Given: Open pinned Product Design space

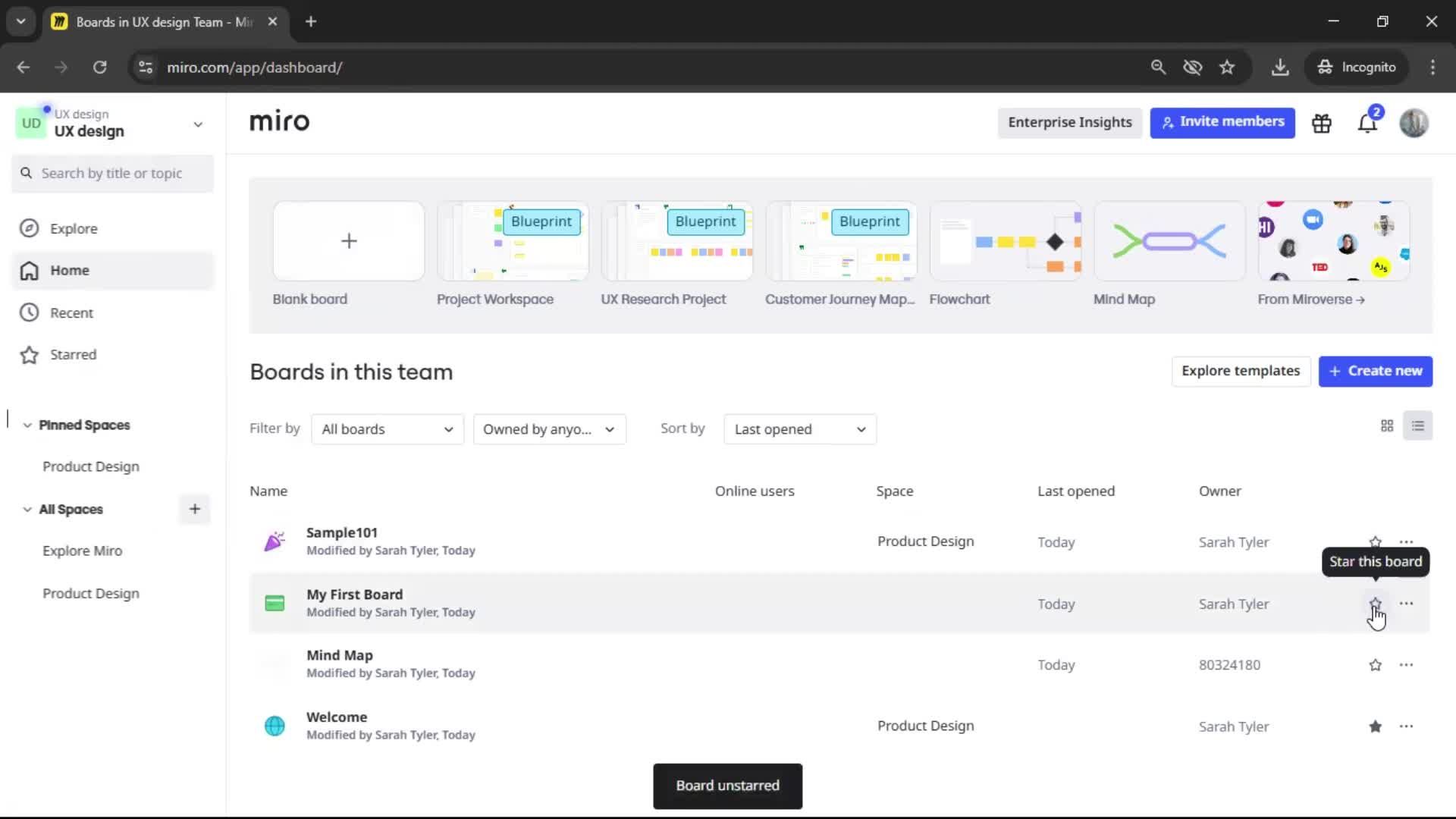Looking at the screenshot, I should point(91,467).
